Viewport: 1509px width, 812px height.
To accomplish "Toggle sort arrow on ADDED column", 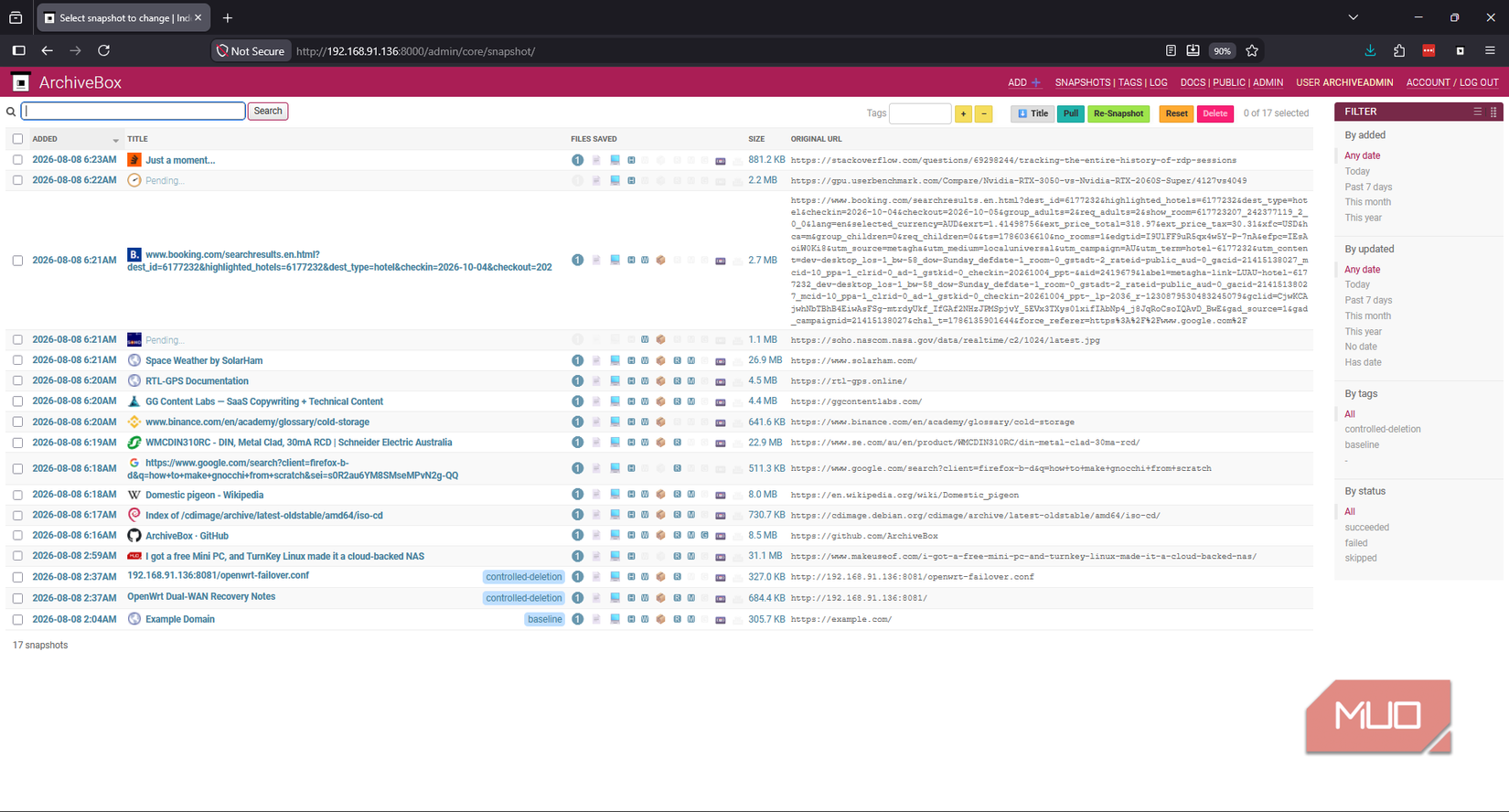I will (x=115, y=140).
